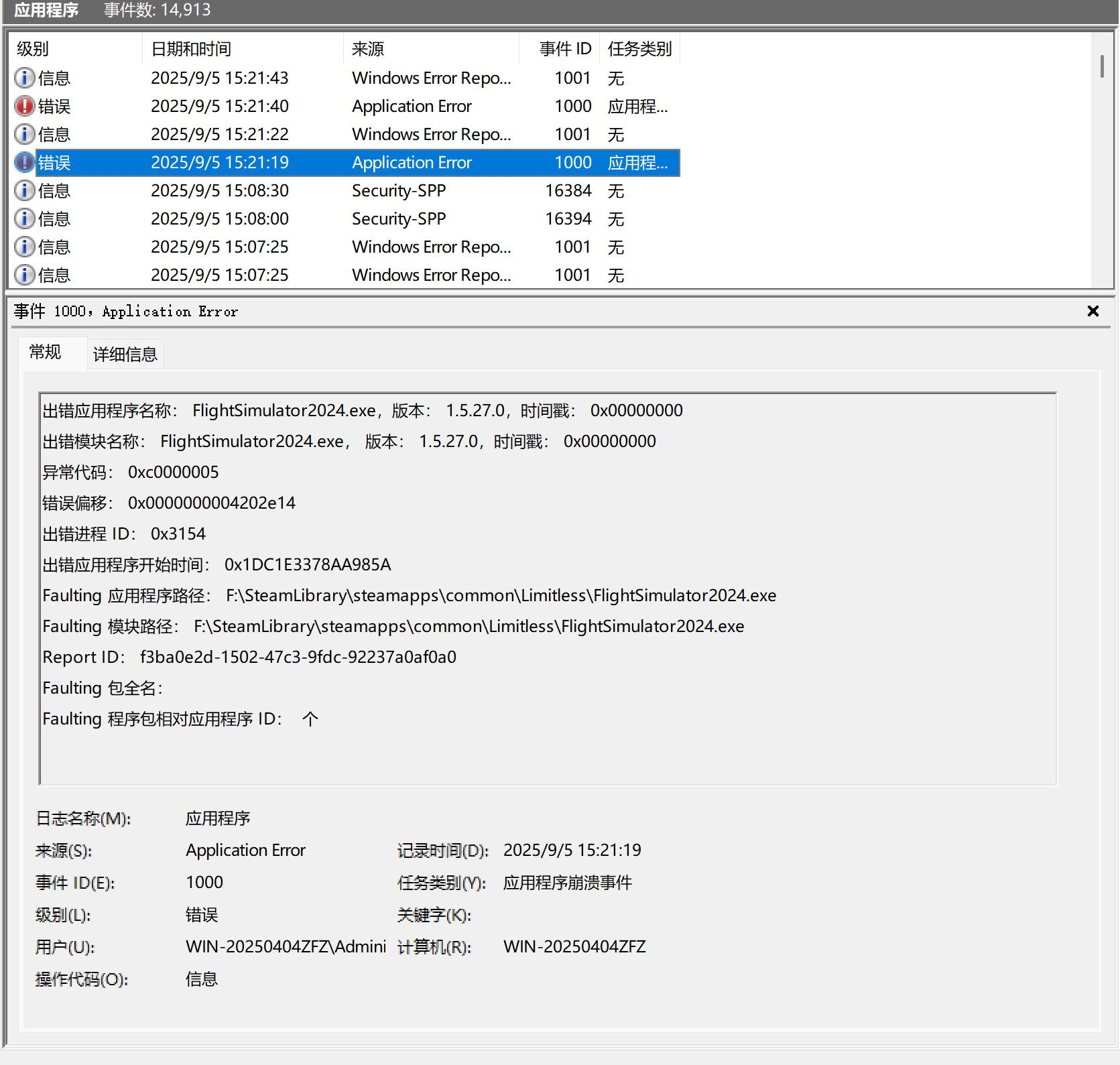Select the Application Error event at 15:21:40
The height and width of the screenshot is (1065, 1120).
pos(412,107)
